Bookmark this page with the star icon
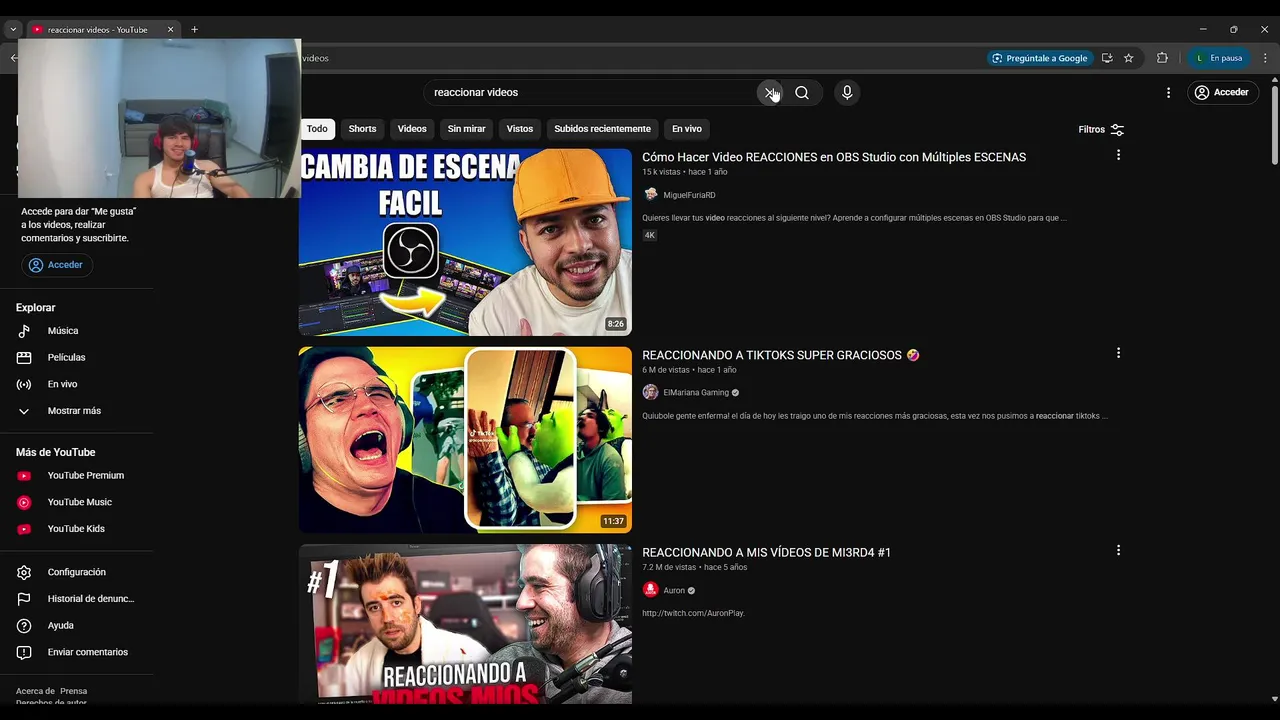The image size is (1280, 720). click(x=1129, y=58)
